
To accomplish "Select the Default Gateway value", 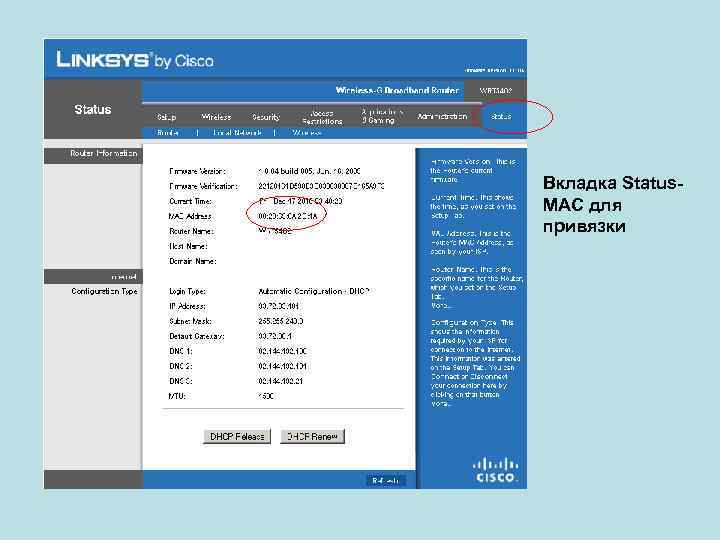I will point(275,336).
